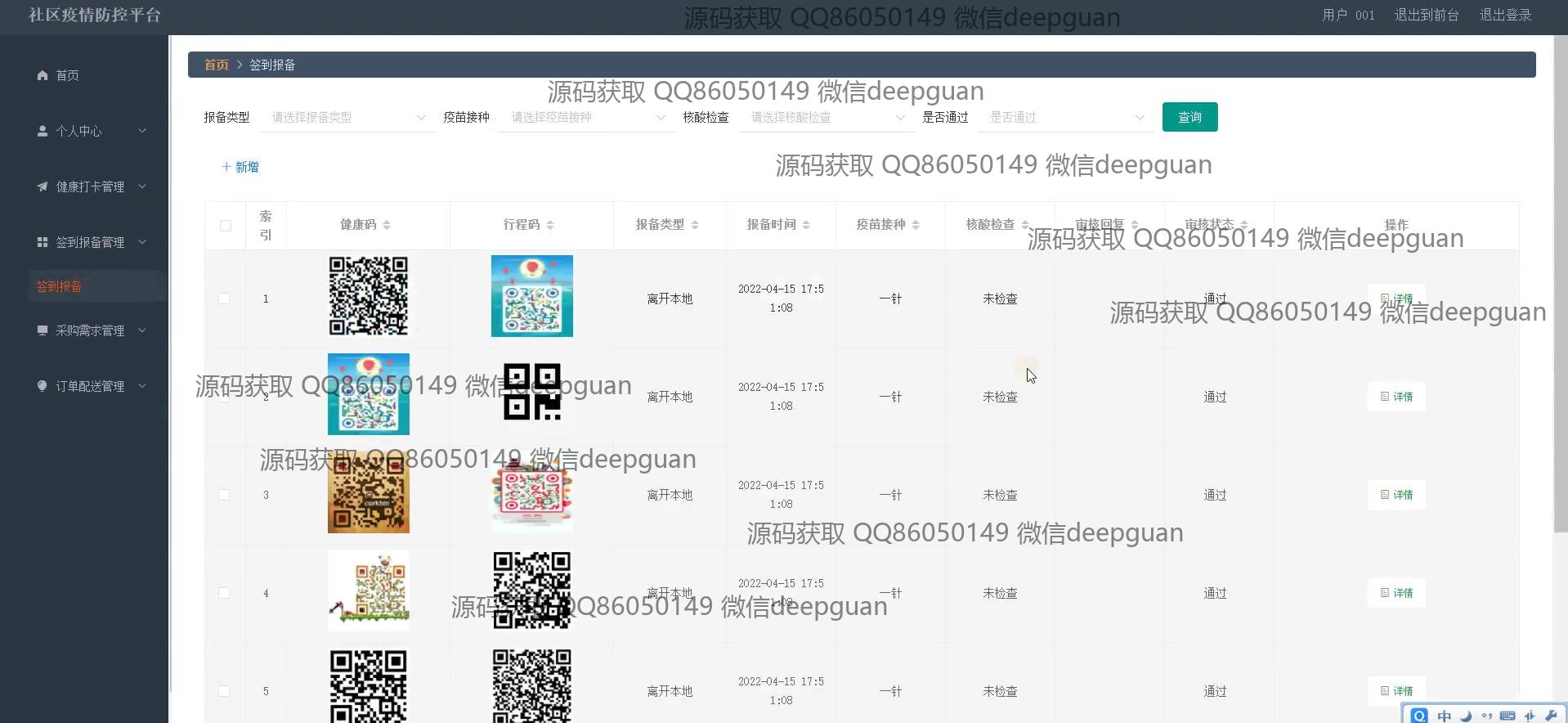
Task: Click the 用户 001 label in header
Action: click(x=1348, y=15)
